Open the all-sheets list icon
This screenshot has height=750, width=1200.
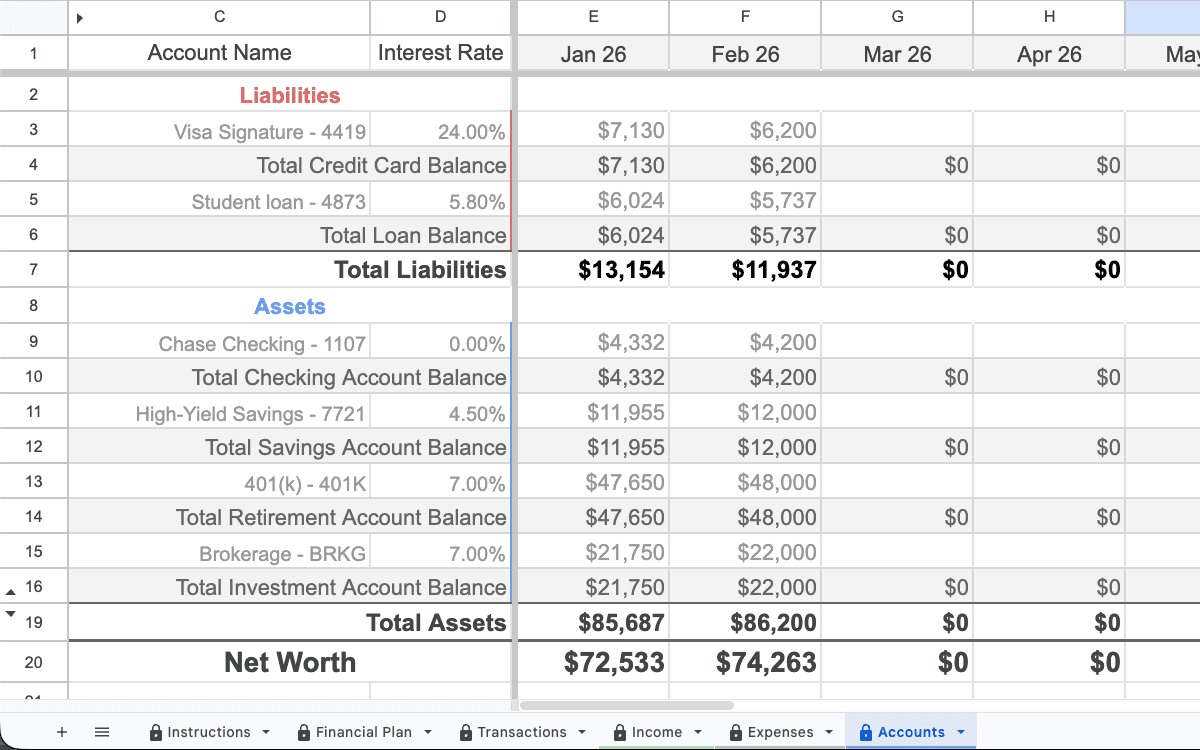101,731
